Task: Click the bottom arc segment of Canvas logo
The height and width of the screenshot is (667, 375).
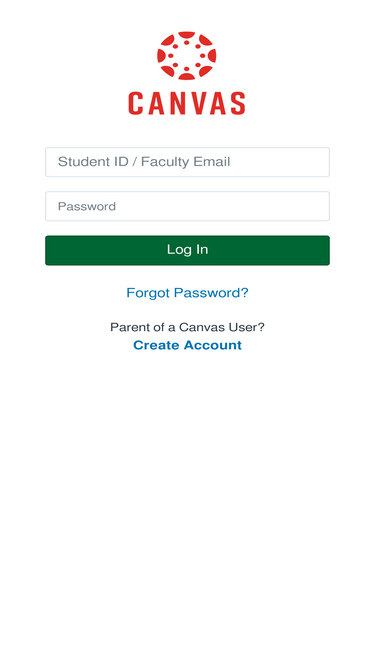Action: click(187, 77)
